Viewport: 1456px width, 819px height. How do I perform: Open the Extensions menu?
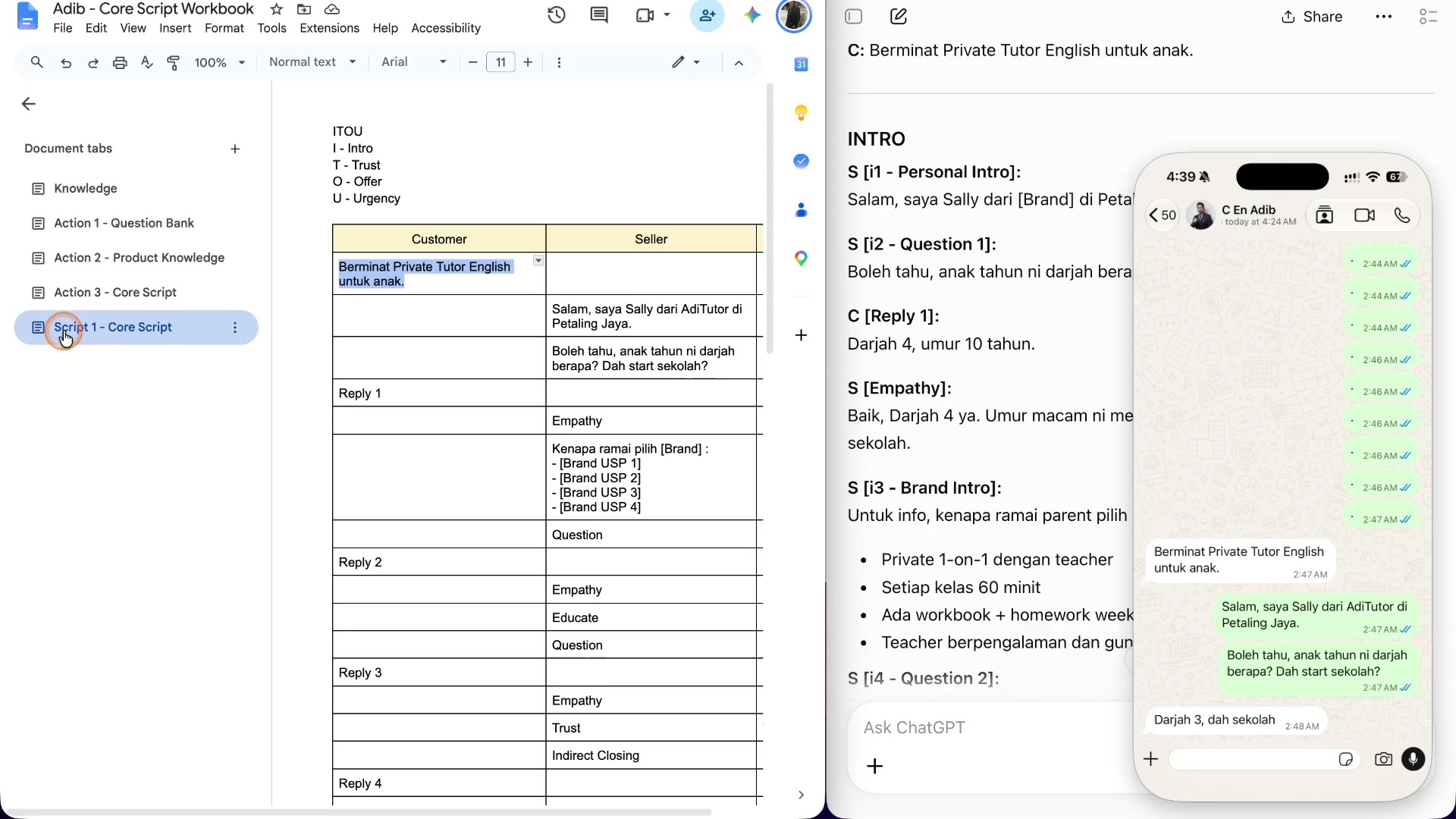pos(329,28)
